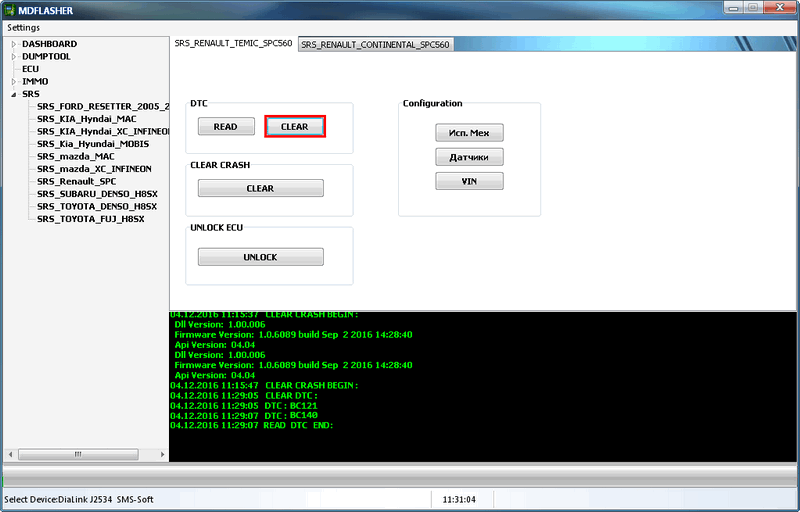
Task: Click the tree panel left scroll arrow
Action: (10, 454)
